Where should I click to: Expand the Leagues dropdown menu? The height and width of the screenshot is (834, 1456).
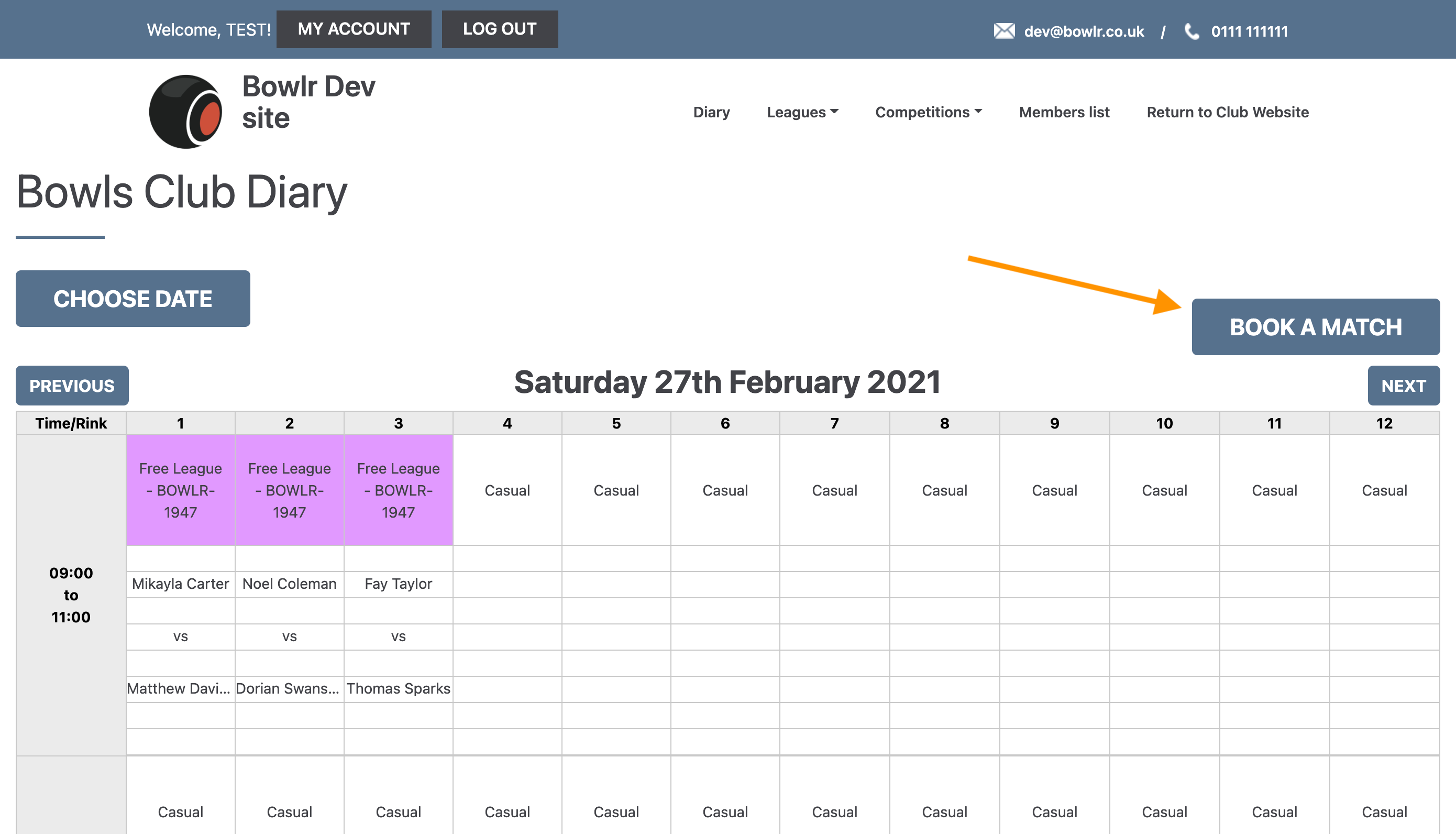[x=802, y=112]
